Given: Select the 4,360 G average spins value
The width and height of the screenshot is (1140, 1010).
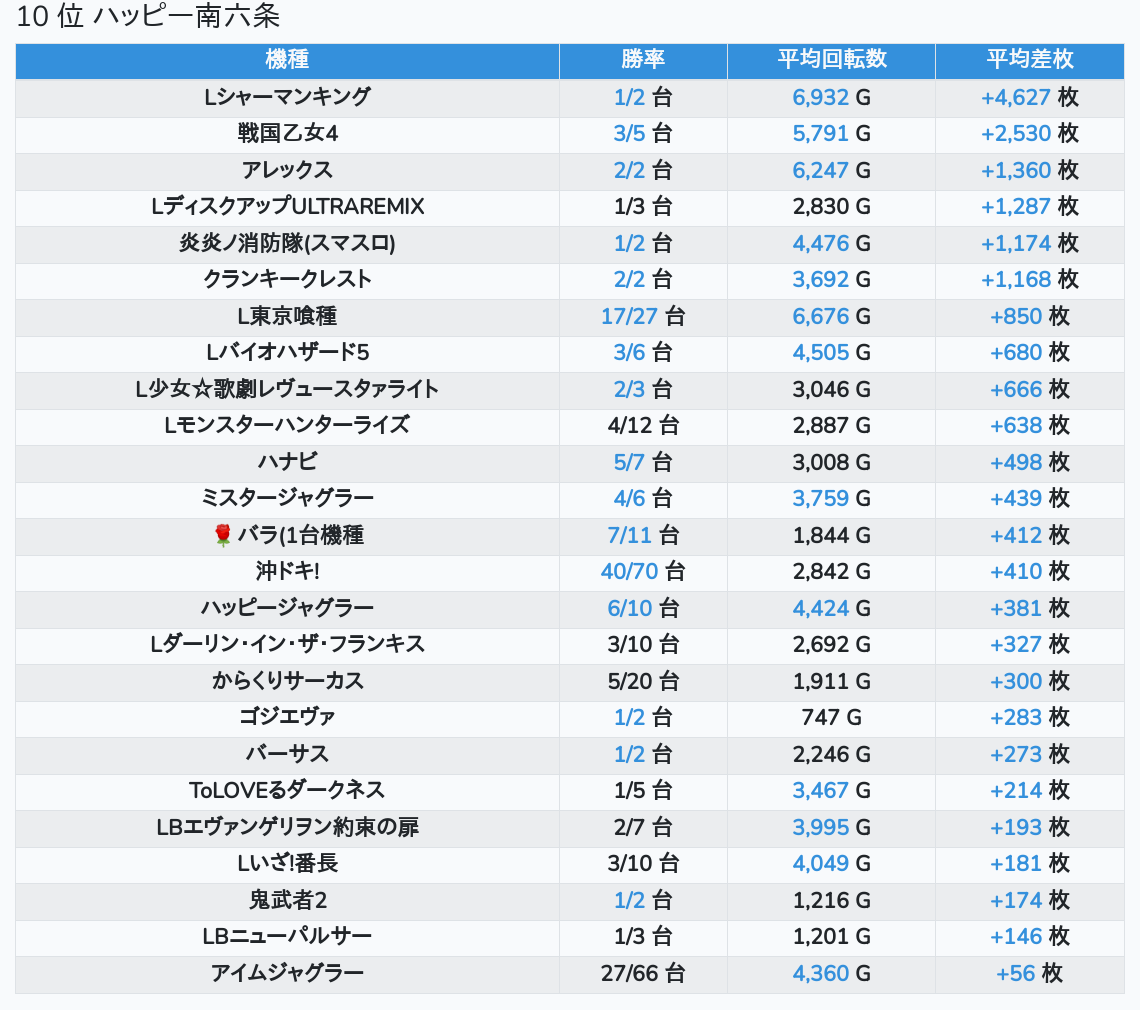Looking at the screenshot, I should (x=831, y=973).
